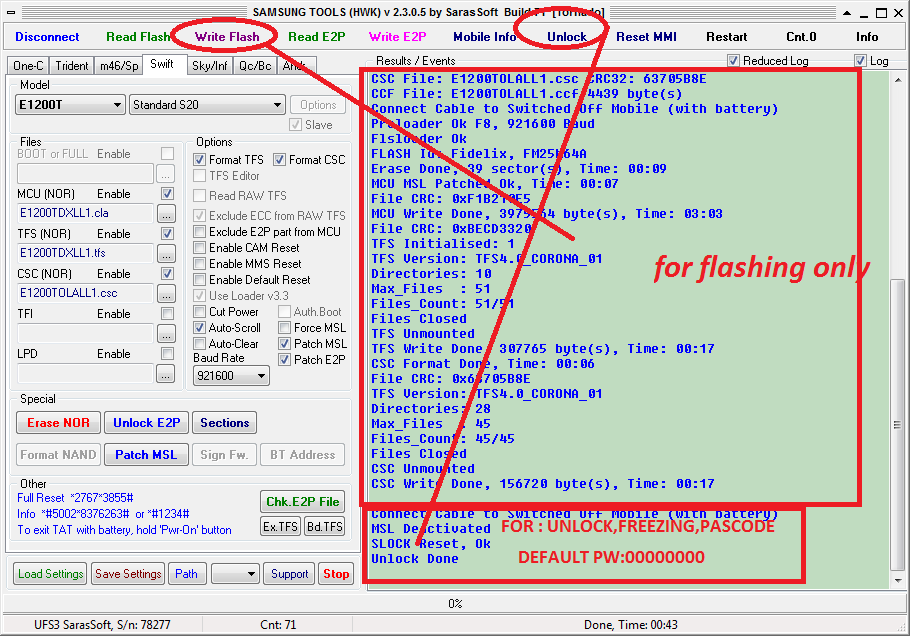
Task: Enable the LPD file checkbox
Action: [167, 354]
